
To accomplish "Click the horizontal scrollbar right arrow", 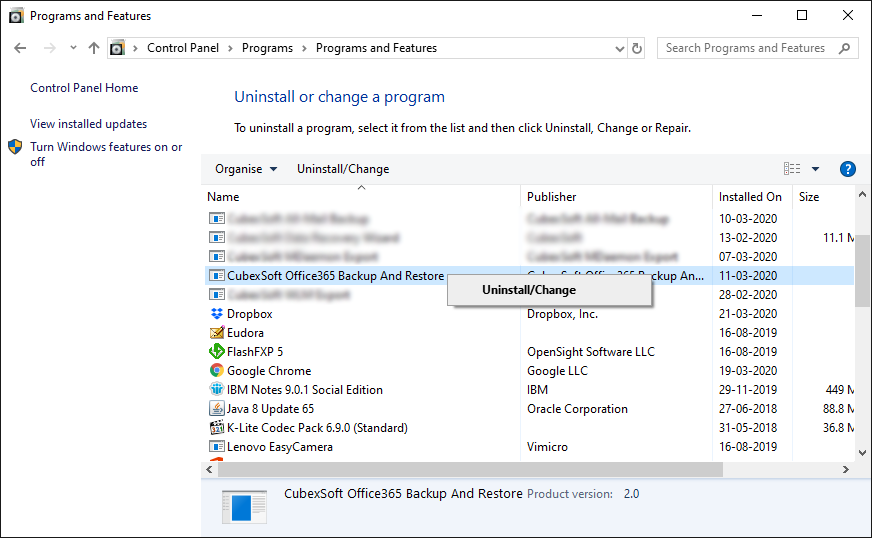I will pyautogui.click(x=846, y=470).
